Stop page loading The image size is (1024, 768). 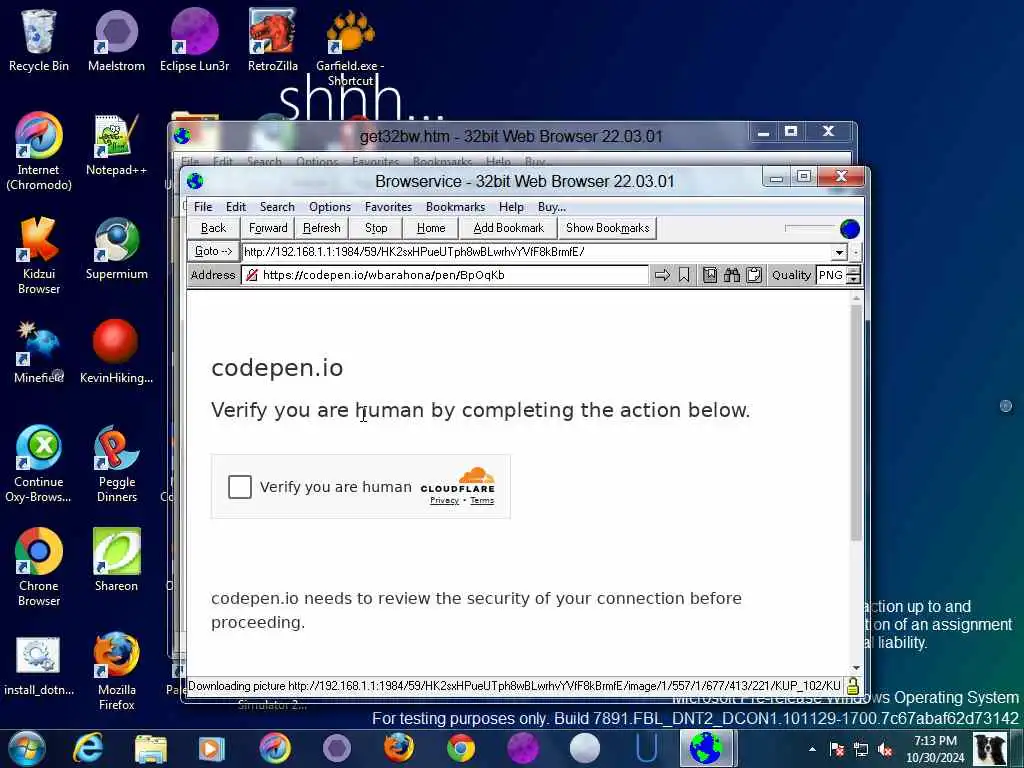[376, 228]
